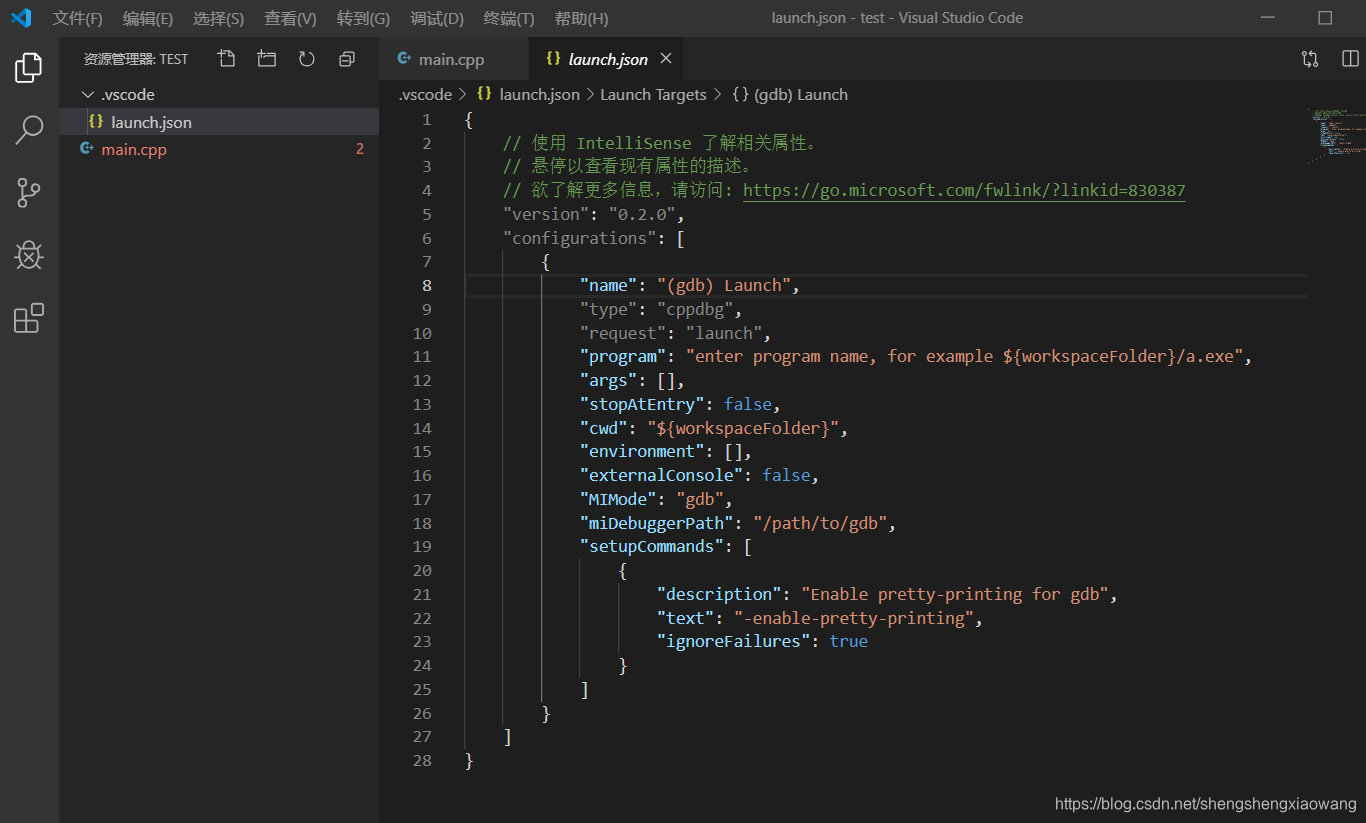Image resolution: width=1366 pixels, height=823 pixels.
Task: Switch to the main.cpp editor tab
Action: tap(454, 59)
